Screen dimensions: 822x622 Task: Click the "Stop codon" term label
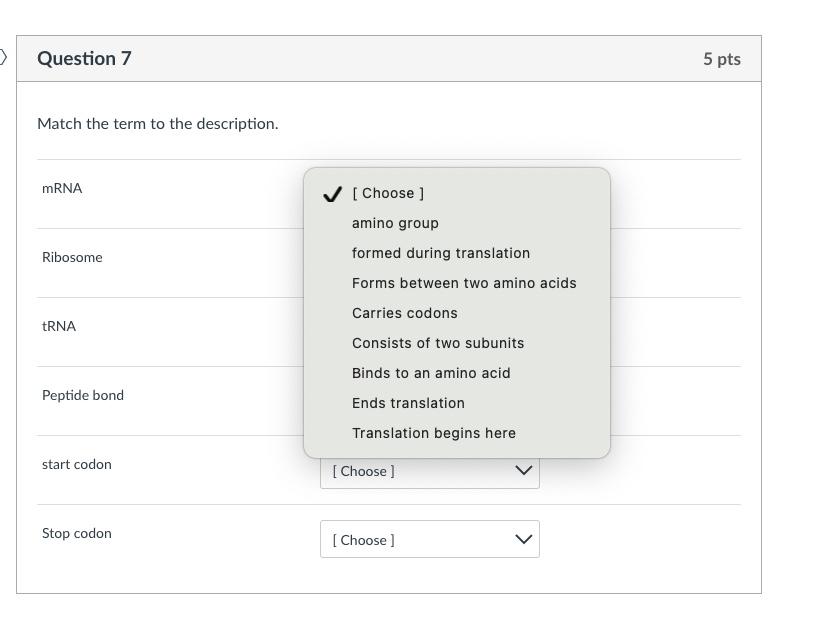point(77,533)
